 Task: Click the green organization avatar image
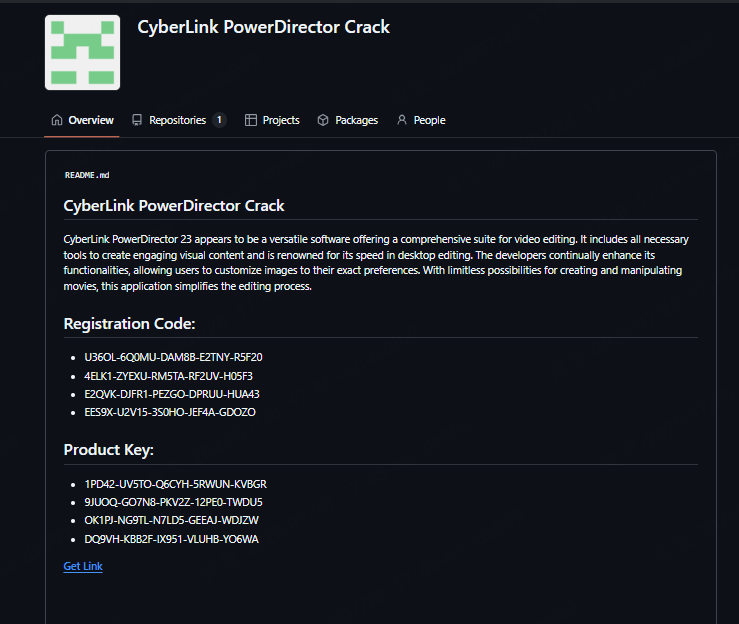[82, 52]
